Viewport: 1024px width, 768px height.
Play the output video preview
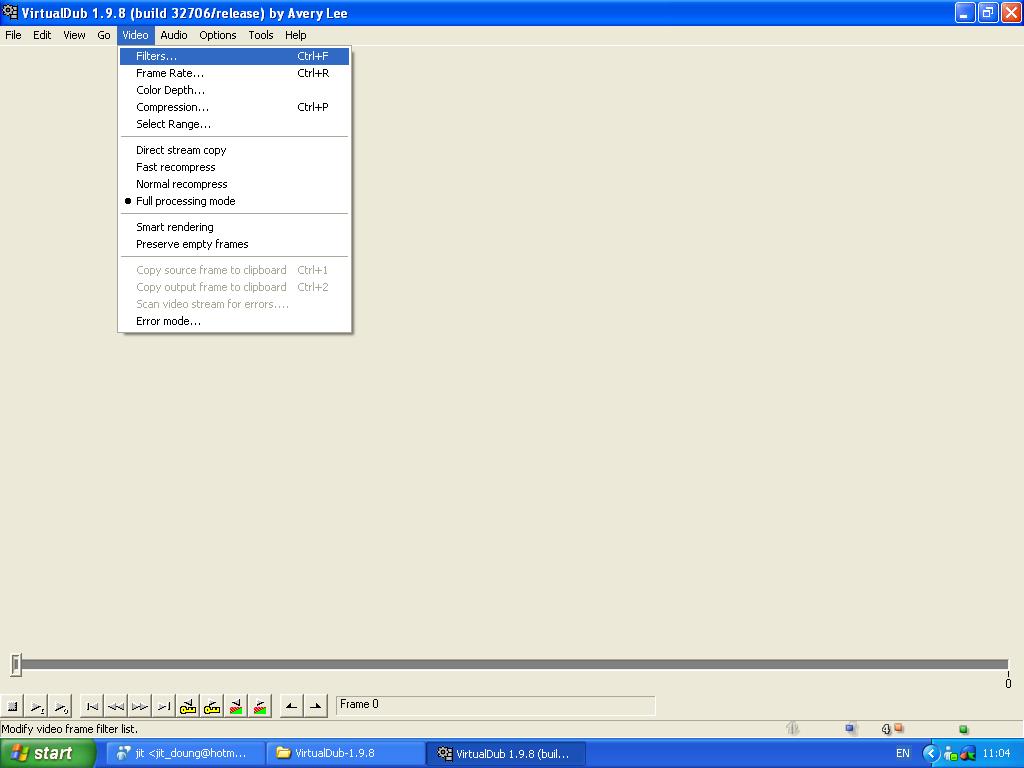tap(60, 706)
